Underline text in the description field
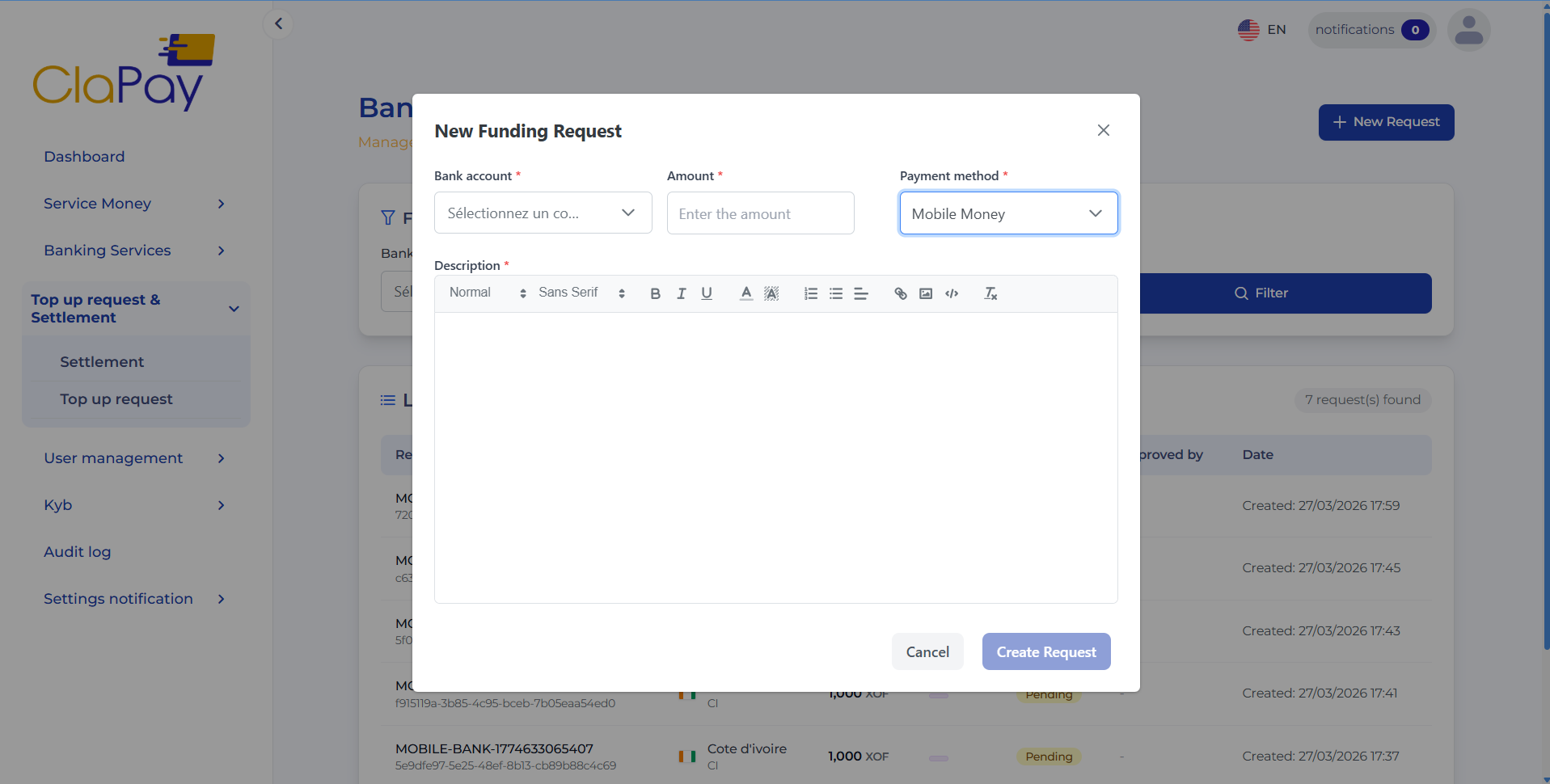1550x784 pixels. point(706,293)
